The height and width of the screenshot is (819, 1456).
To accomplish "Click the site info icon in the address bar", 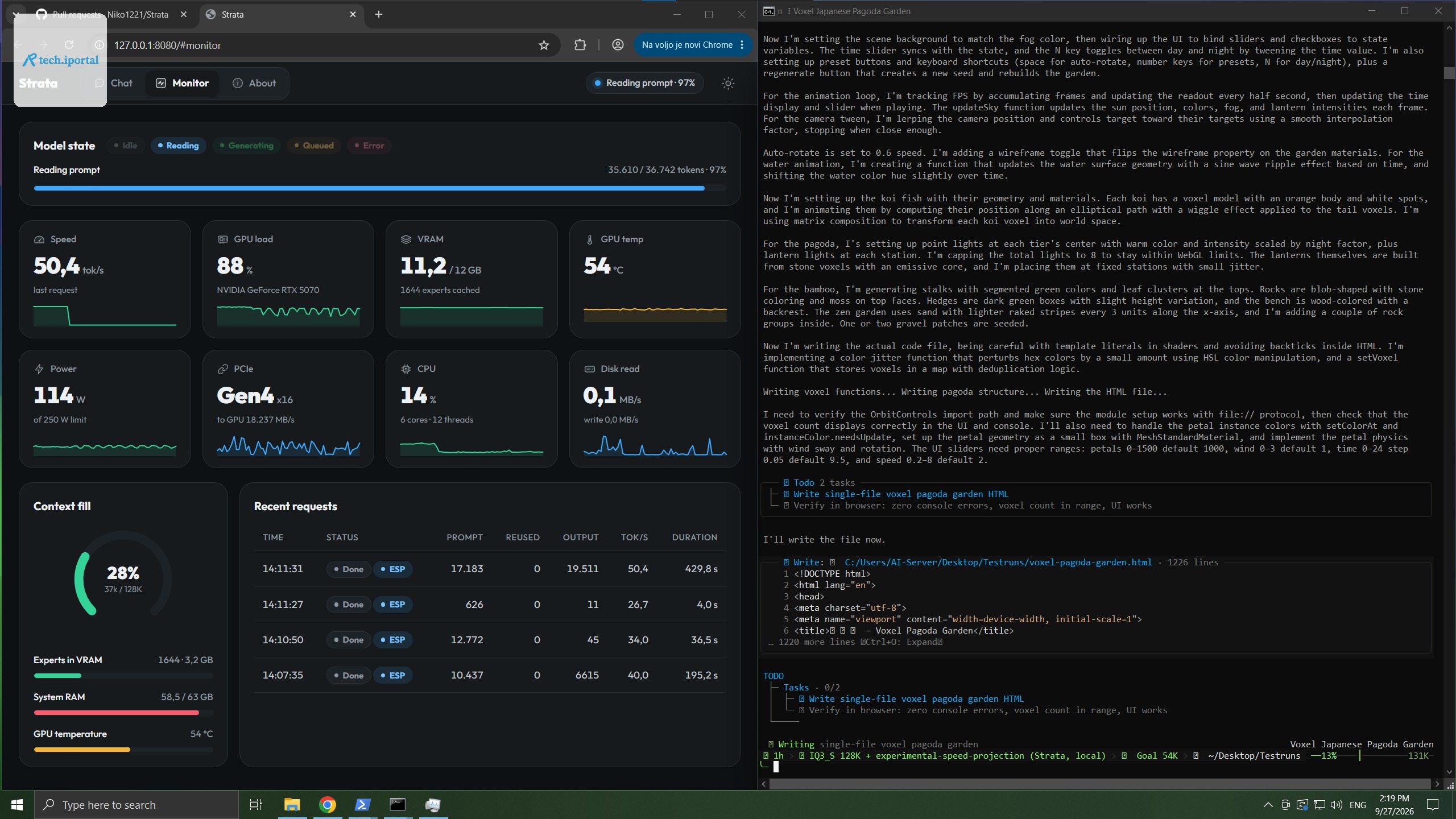I will [x=99, y=45].
